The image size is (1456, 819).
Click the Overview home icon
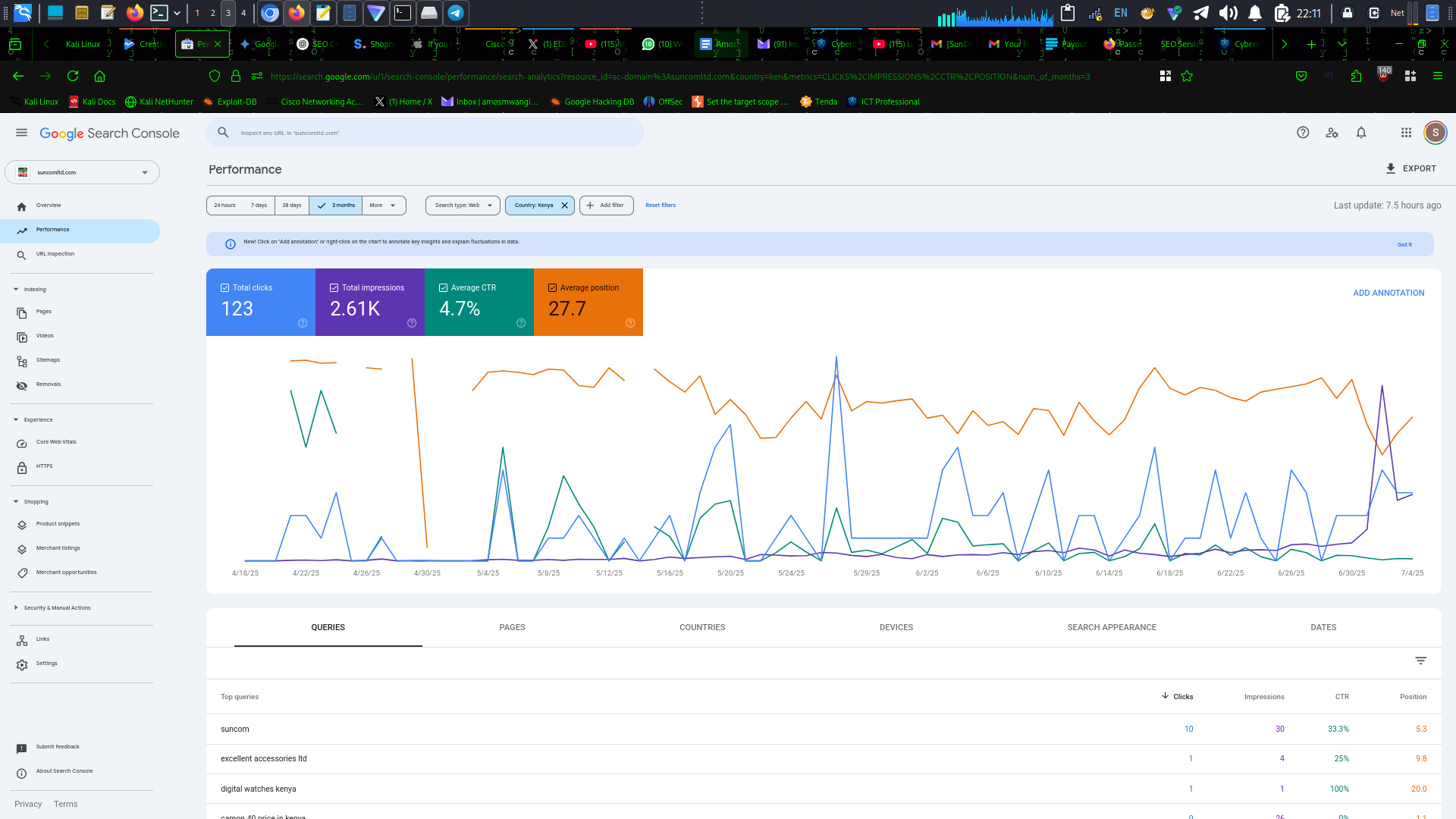[21, 206]
